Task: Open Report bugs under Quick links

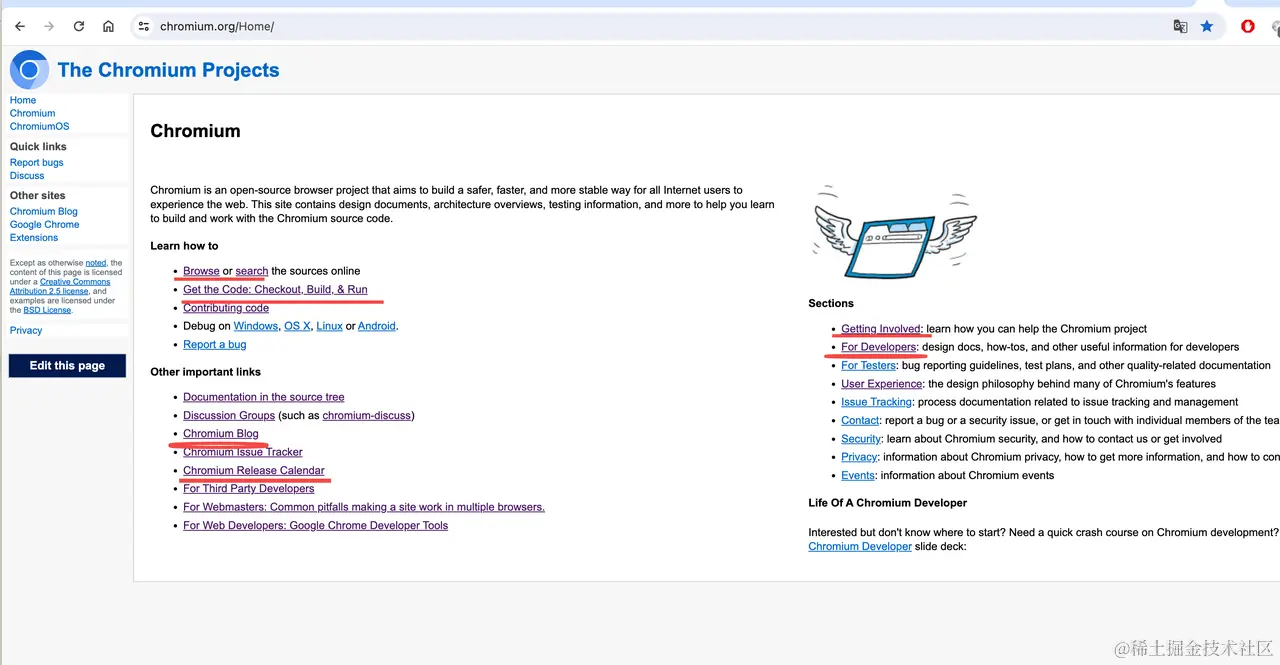Action: tap(37, 162)
